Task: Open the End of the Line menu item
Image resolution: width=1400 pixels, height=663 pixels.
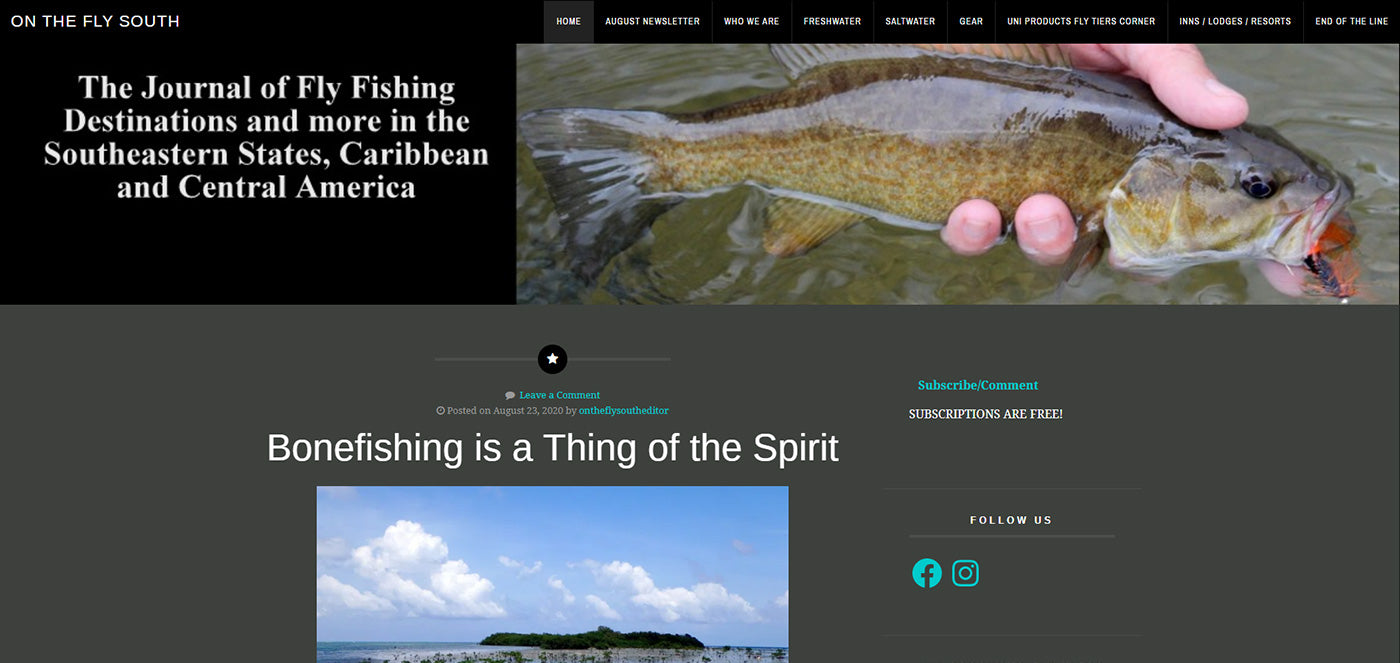Action: [1352, 21]
